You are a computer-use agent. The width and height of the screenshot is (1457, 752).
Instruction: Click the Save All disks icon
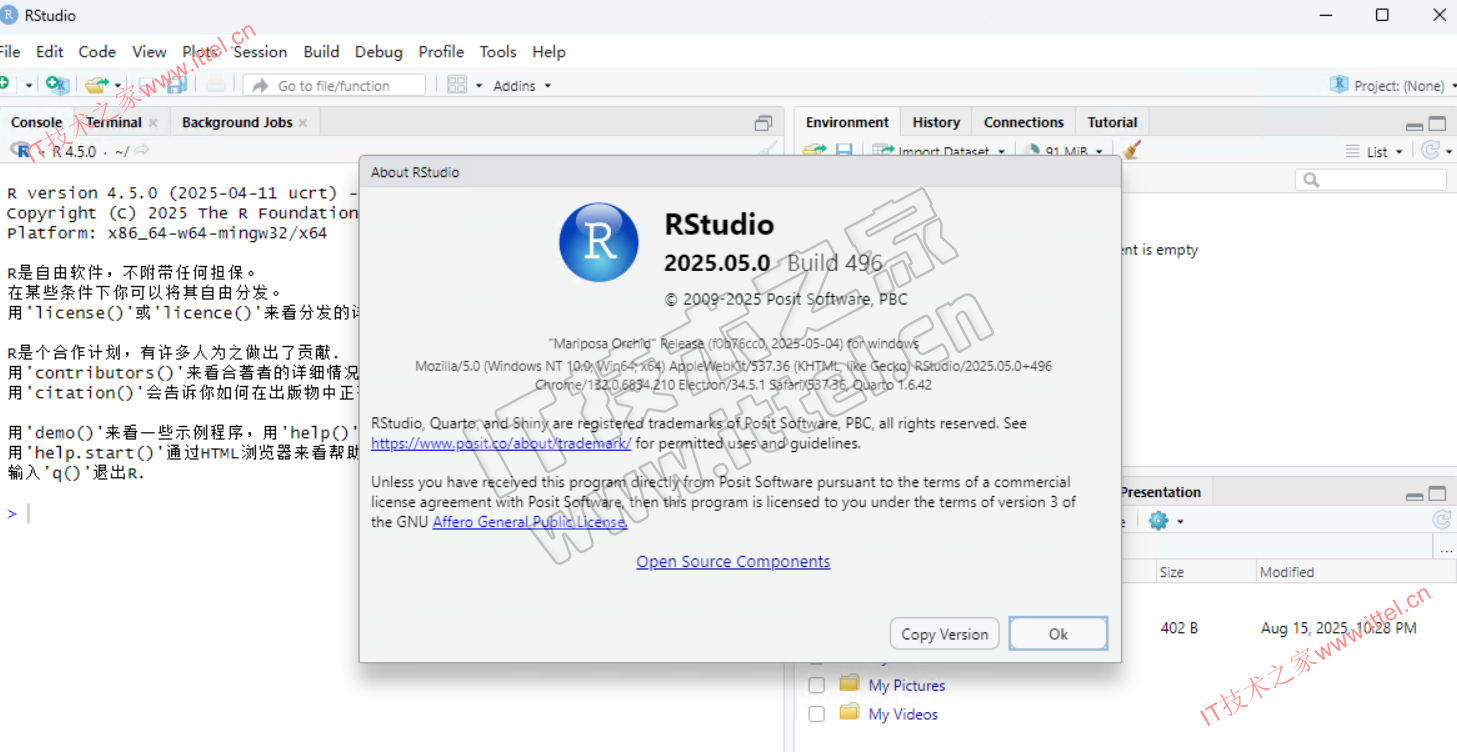[176, 85]
